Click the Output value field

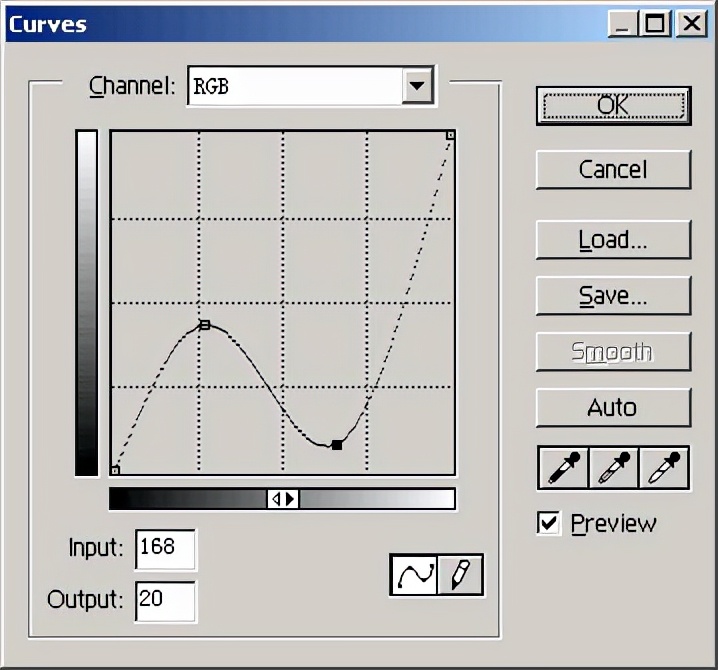coord(166,602)
